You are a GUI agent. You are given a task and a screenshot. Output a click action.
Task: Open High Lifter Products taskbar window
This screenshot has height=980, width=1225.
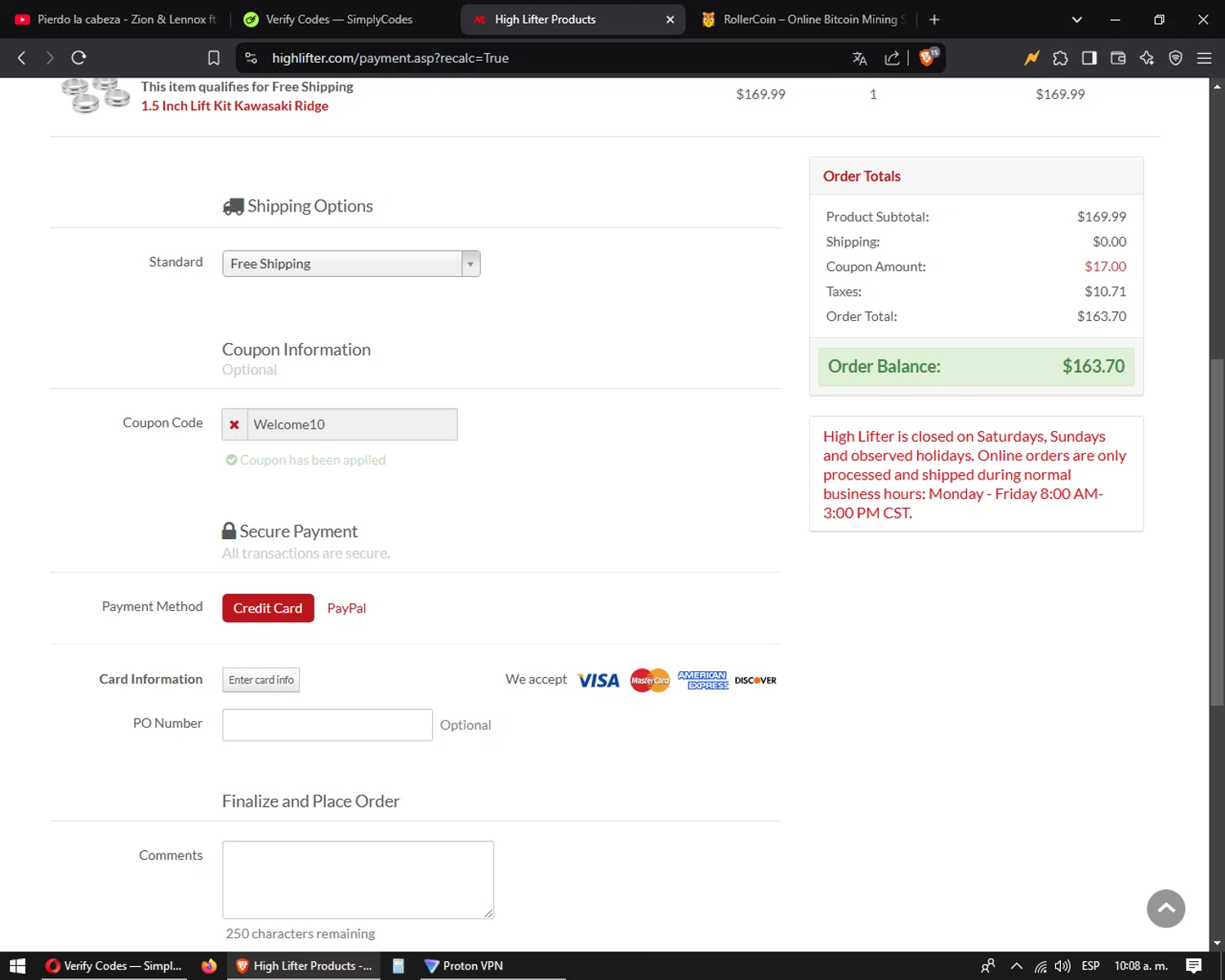(304, 966)
